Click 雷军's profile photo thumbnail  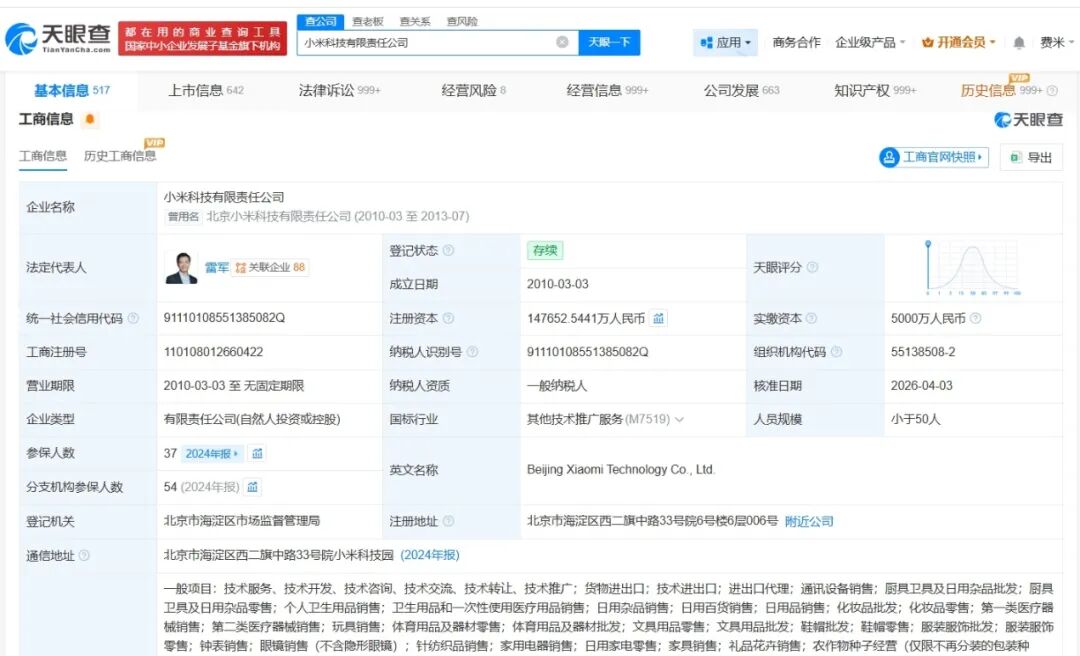(x=181, y=267)
